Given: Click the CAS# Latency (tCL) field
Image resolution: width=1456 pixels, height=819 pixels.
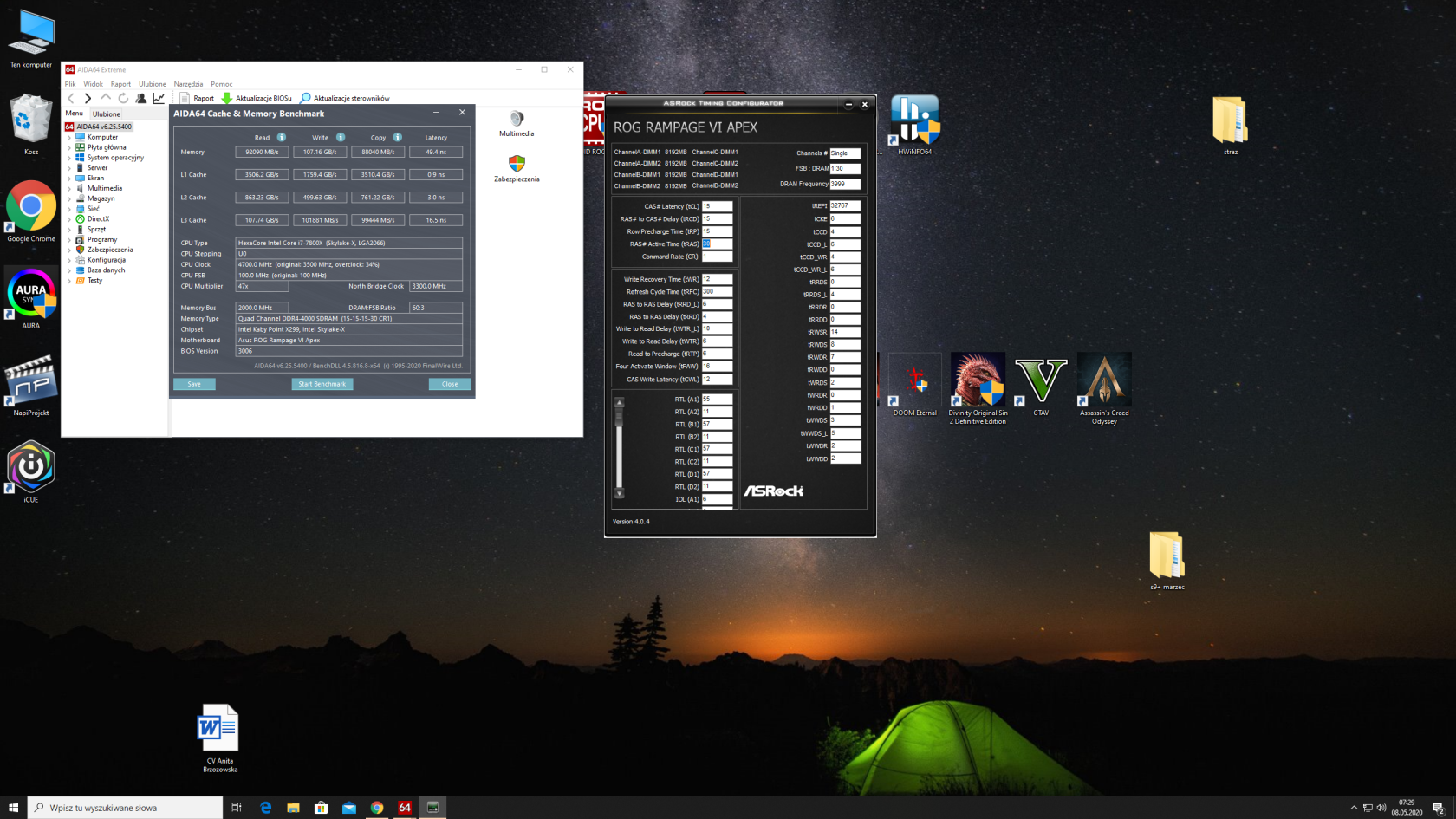Looking at the screenshot, I should pos(717,206).
